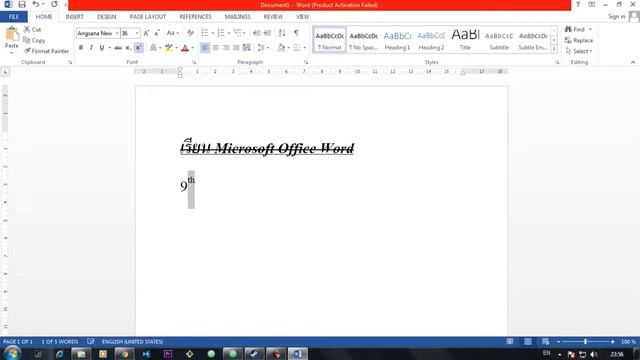
Task: Open the font size dropdown
Action: point(137,33)
